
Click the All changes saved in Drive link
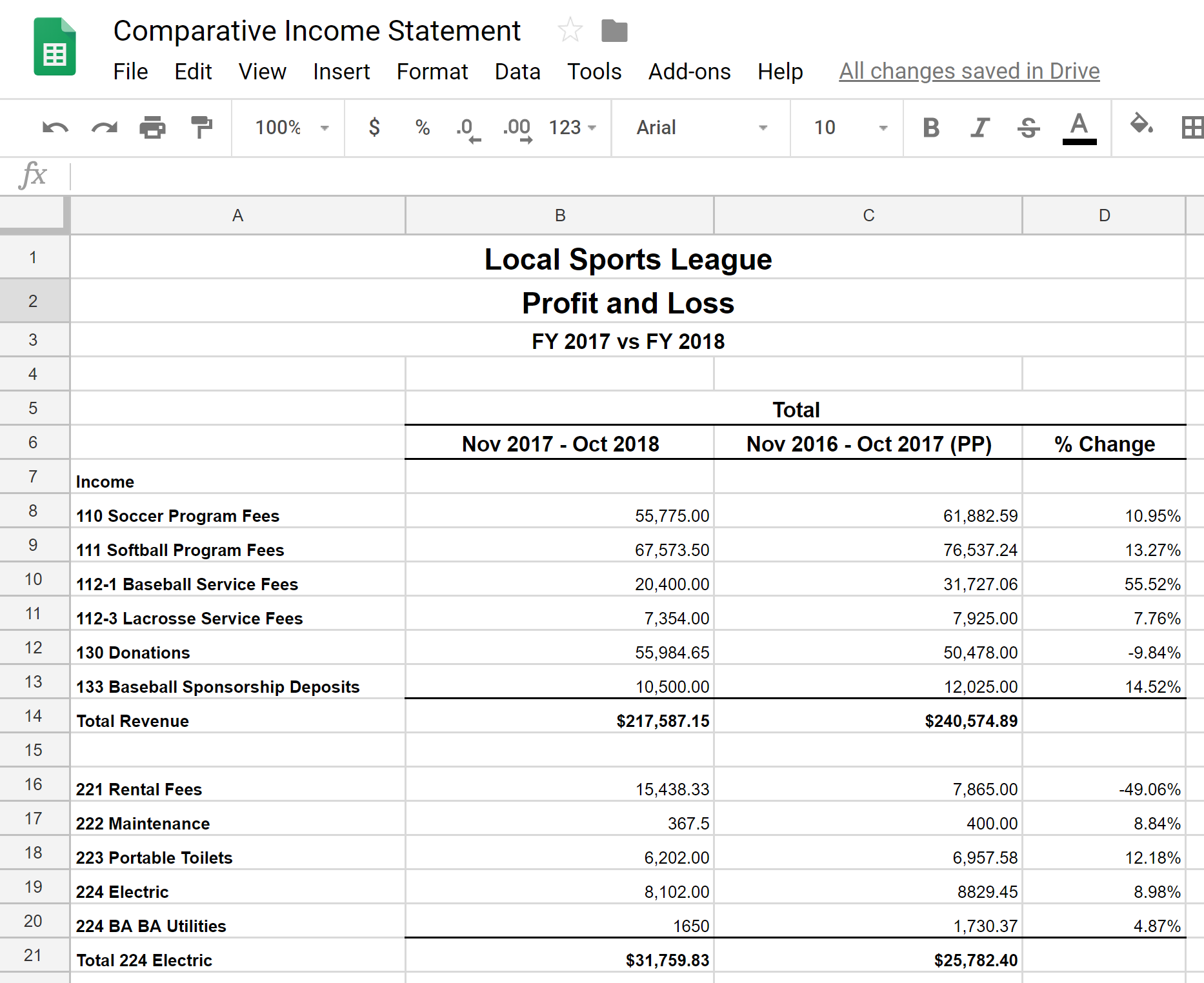(968, 72)
